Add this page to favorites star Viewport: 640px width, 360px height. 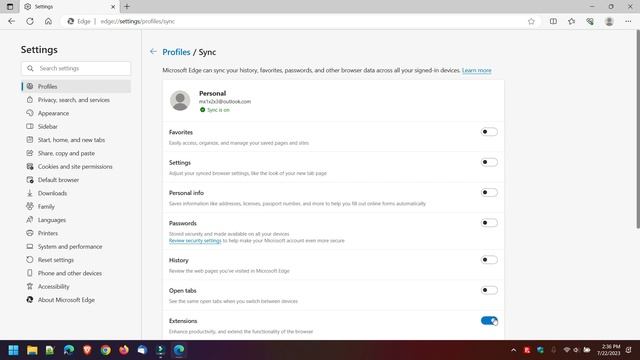pyautogui.click(x=531, y=21)
